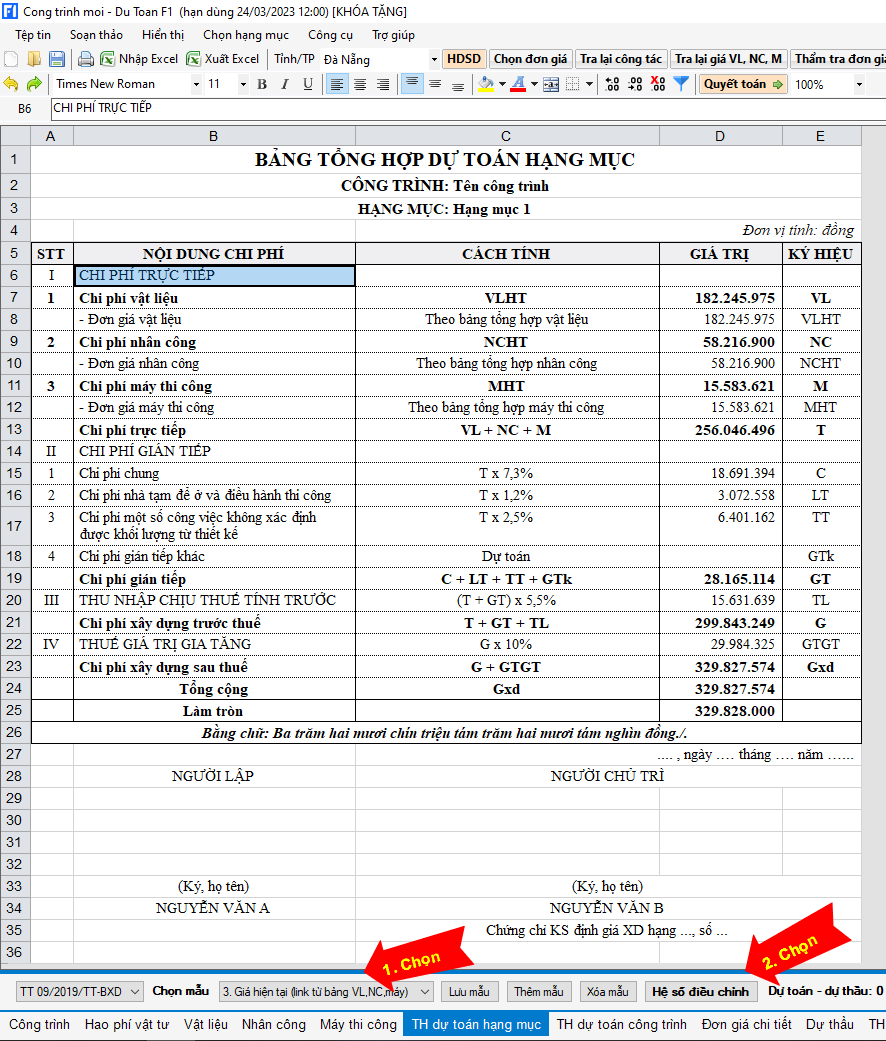Image resolution: width=886 pixels, height=1041 pixels.
Task: Open the Hiển thị menu
Action: [163, 35]
